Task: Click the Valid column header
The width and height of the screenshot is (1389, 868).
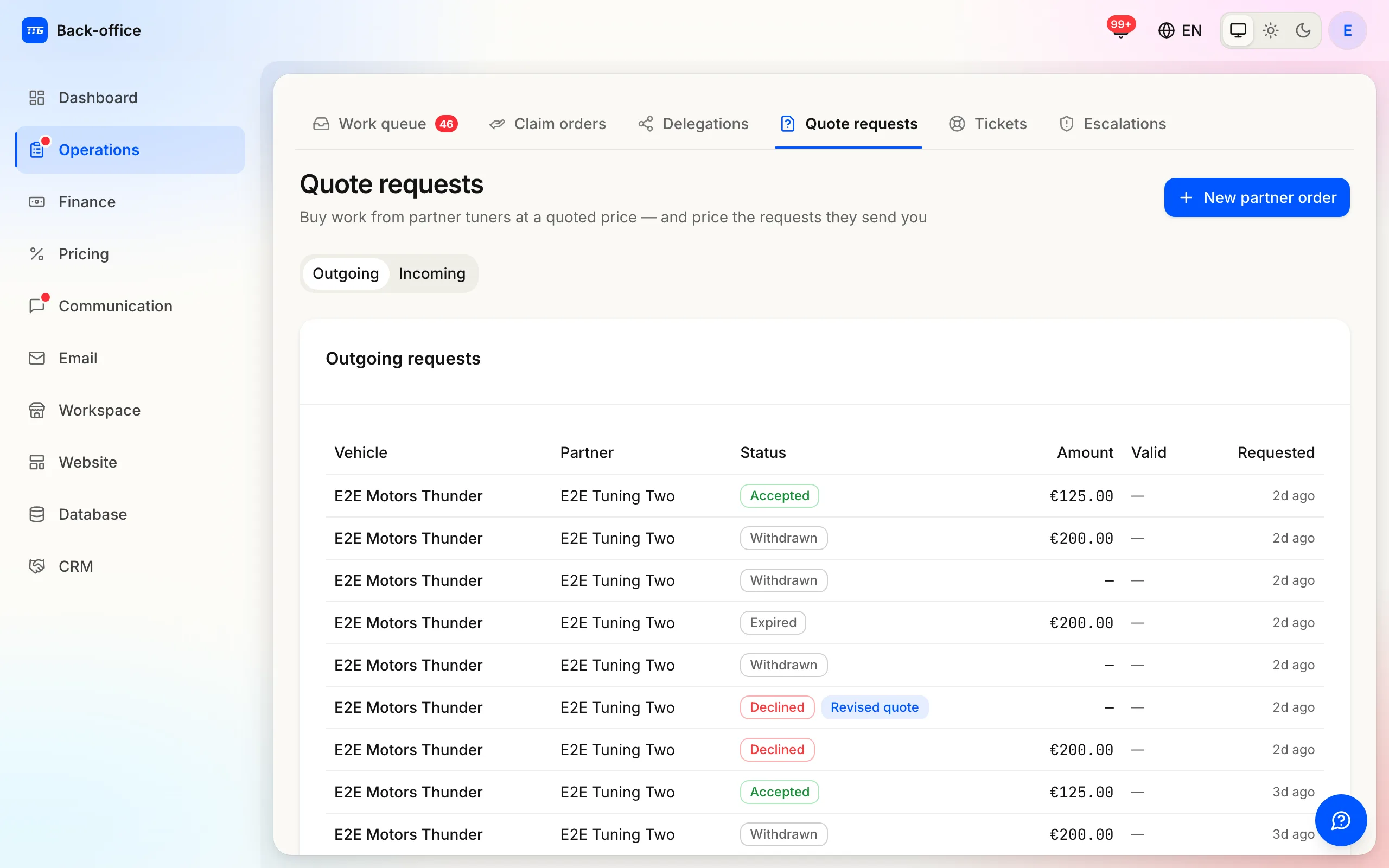Action: 1149,452
